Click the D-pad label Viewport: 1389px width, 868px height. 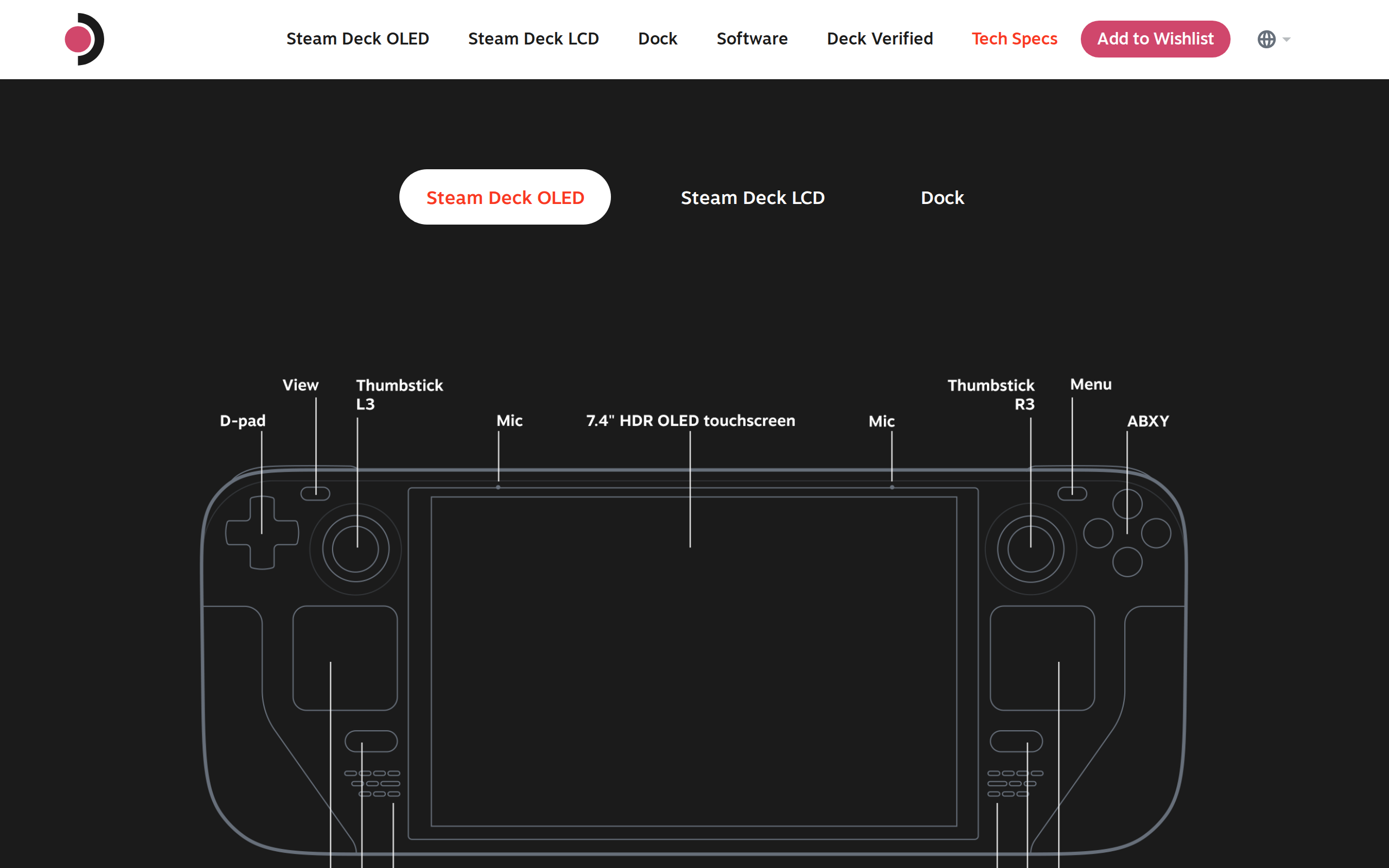(x=243, y=421)
